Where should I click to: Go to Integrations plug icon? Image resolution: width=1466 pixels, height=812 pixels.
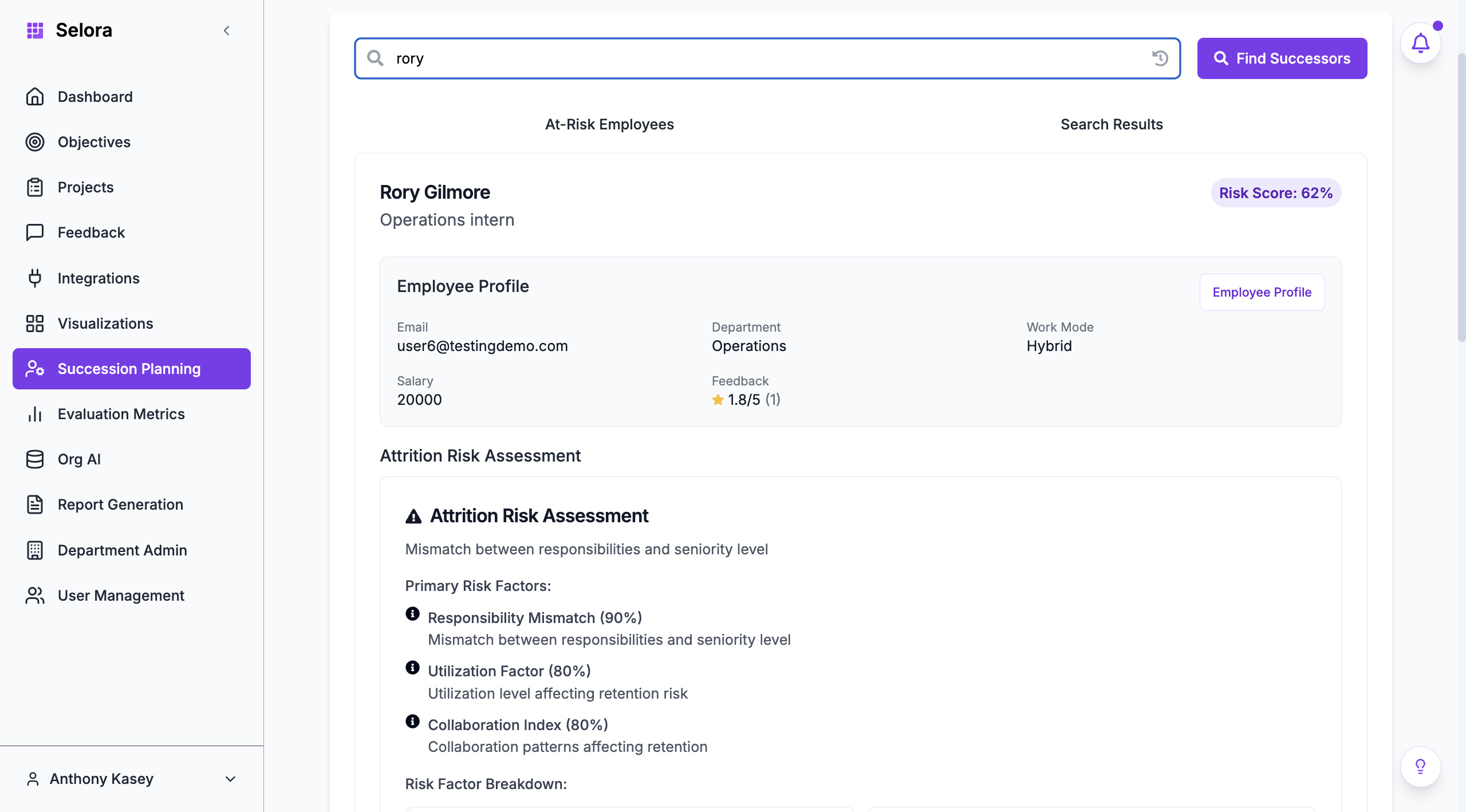tap(35, 278)
